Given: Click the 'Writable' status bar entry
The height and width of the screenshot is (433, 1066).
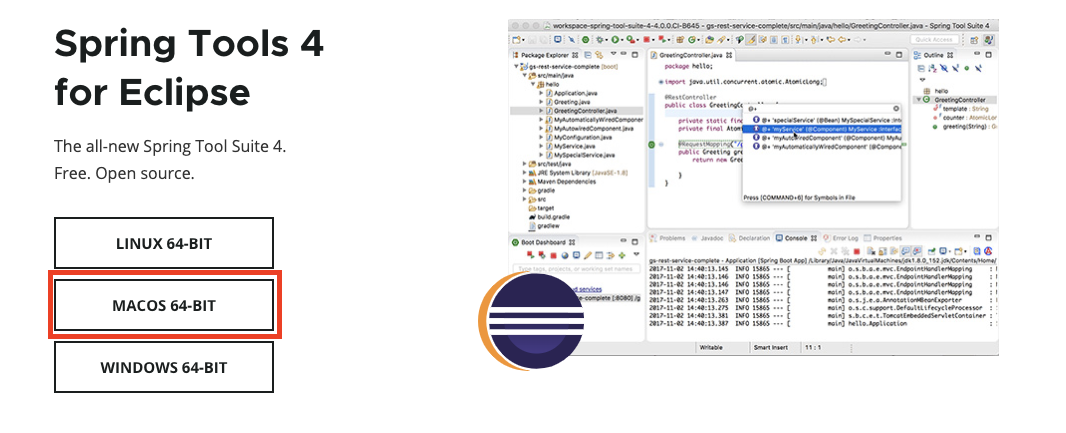Looking at the screenshot, I should [x=712, y=347].
